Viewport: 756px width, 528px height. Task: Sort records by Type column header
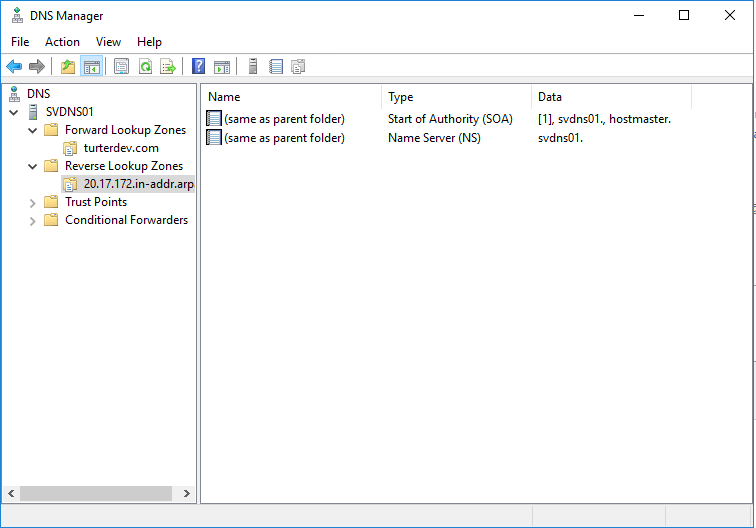(457, 97)
